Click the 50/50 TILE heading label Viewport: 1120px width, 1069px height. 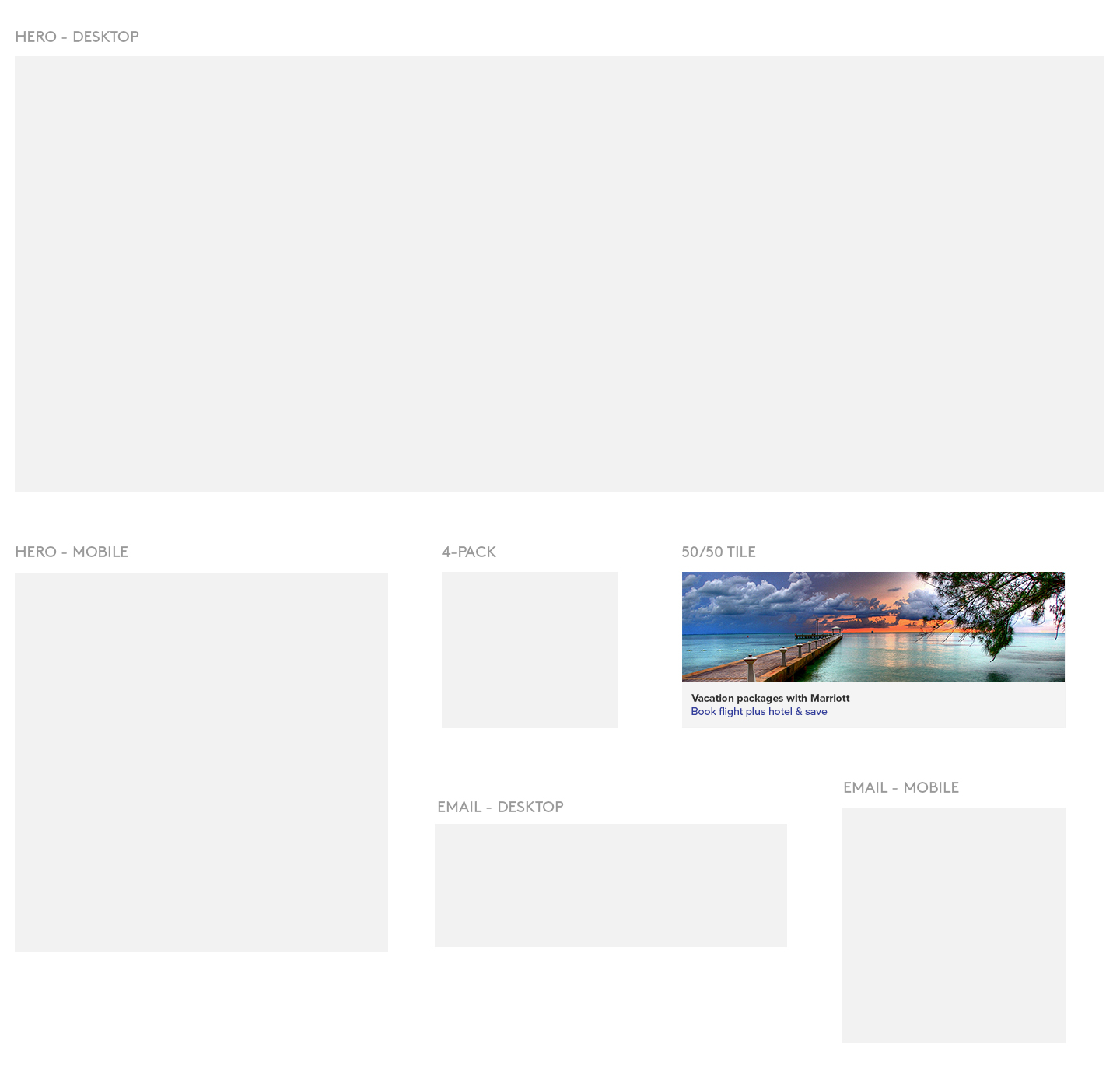718,552
